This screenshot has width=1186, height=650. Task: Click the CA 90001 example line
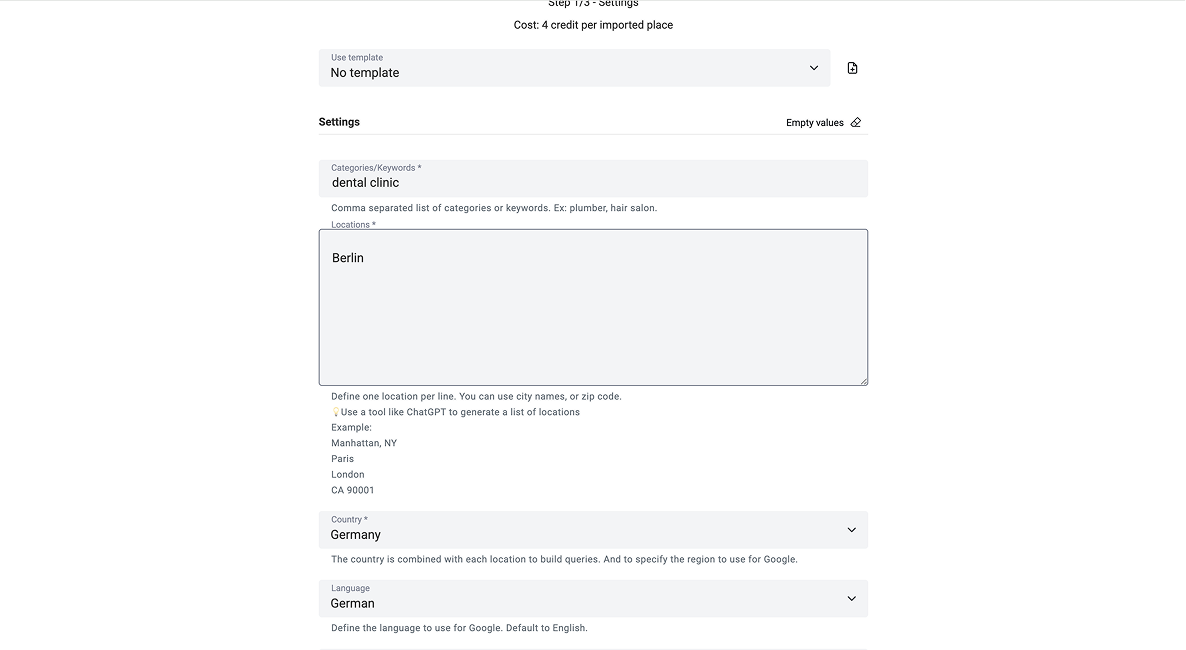click(x=352, y=490)
